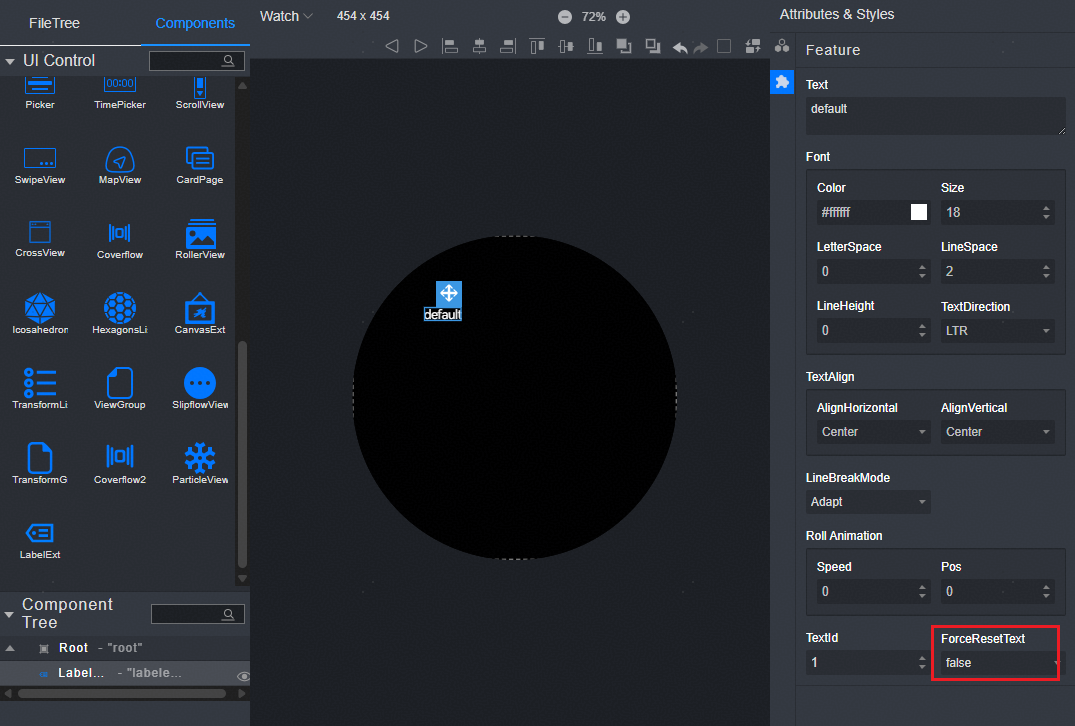Open the Watch device selector
This screenshot has width=1075, height=726.
click(x=286, y=16)
